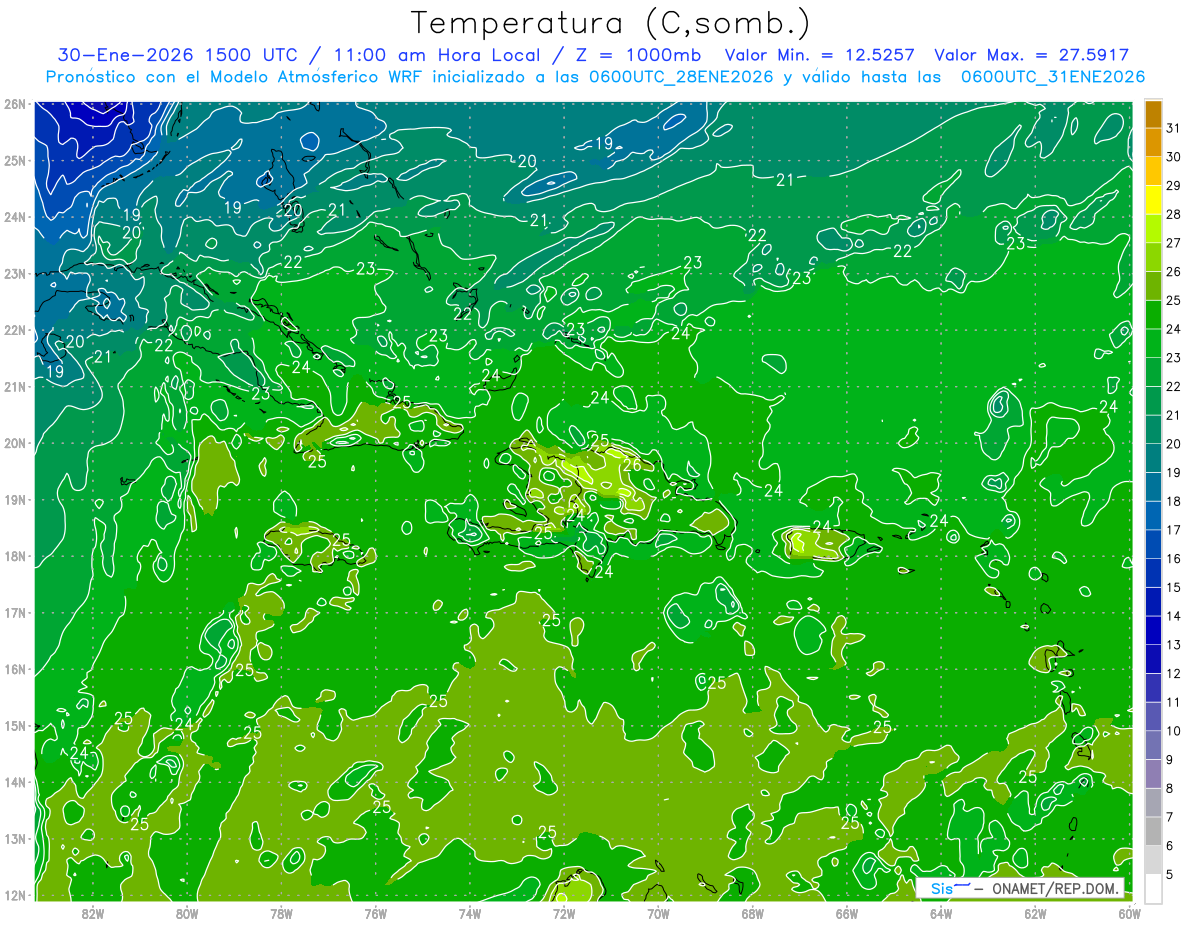Click legend value 31 on the color bar
Image resolution: width=1200 pixels, height=927 pixels.
(1174, 128)
